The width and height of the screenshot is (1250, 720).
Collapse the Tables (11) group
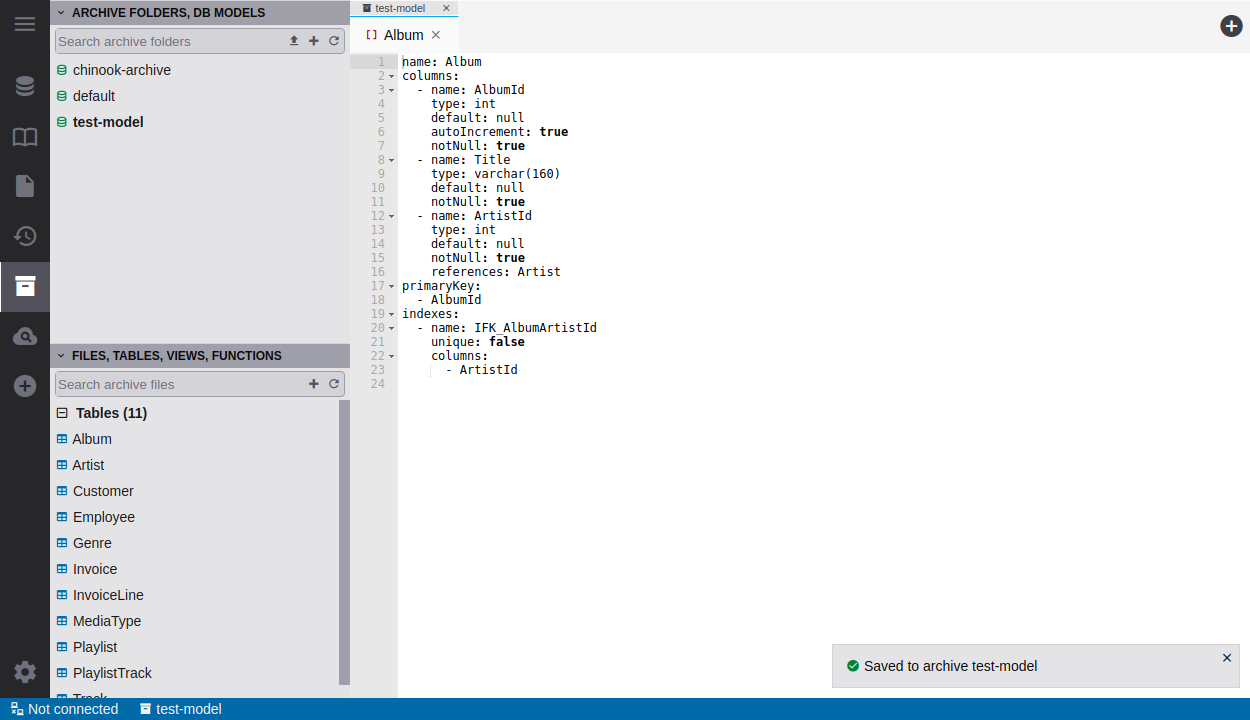pos(62,413)
